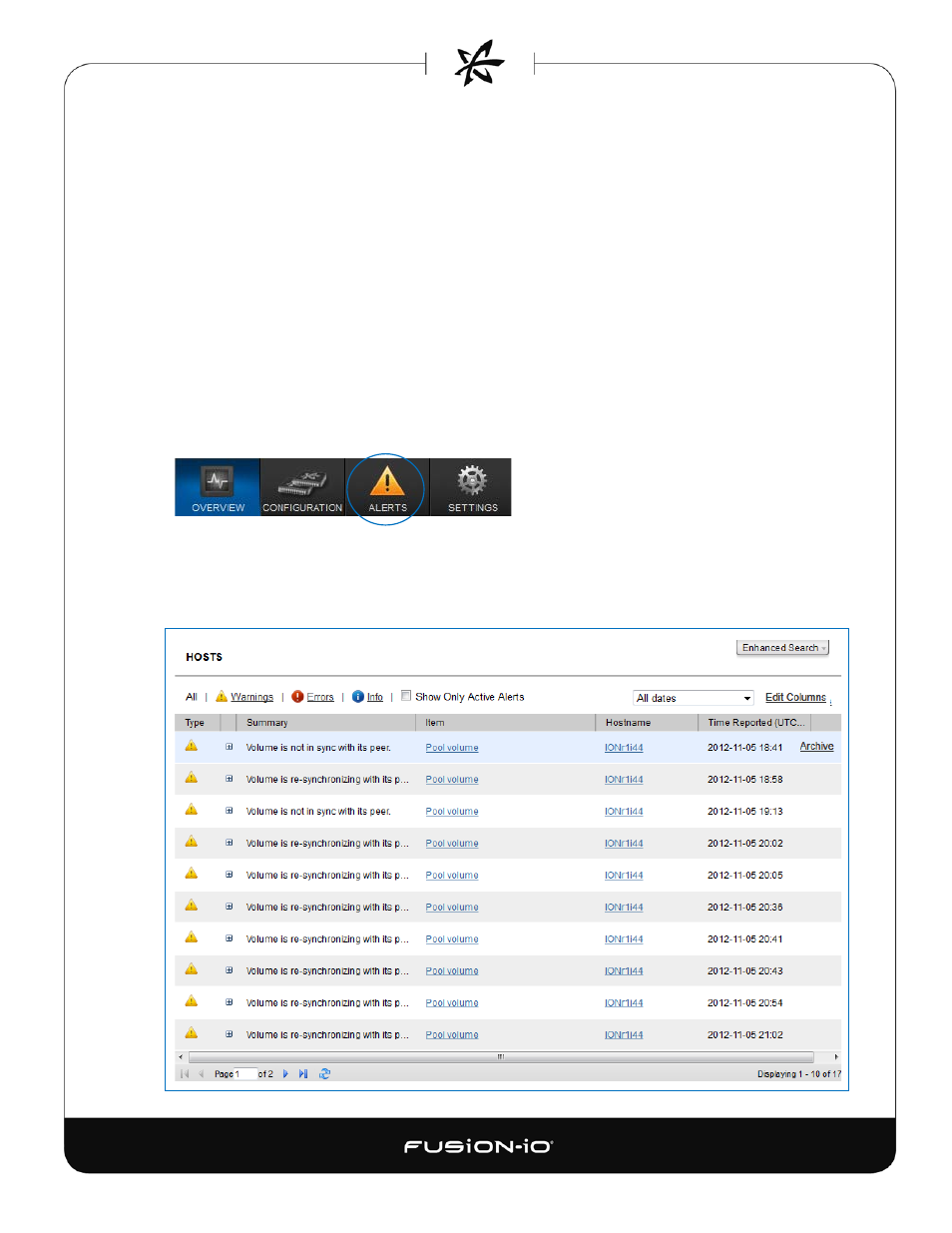Click warning icon on the 20:36 row
The image size is (952, 1233).
(192, 906)
